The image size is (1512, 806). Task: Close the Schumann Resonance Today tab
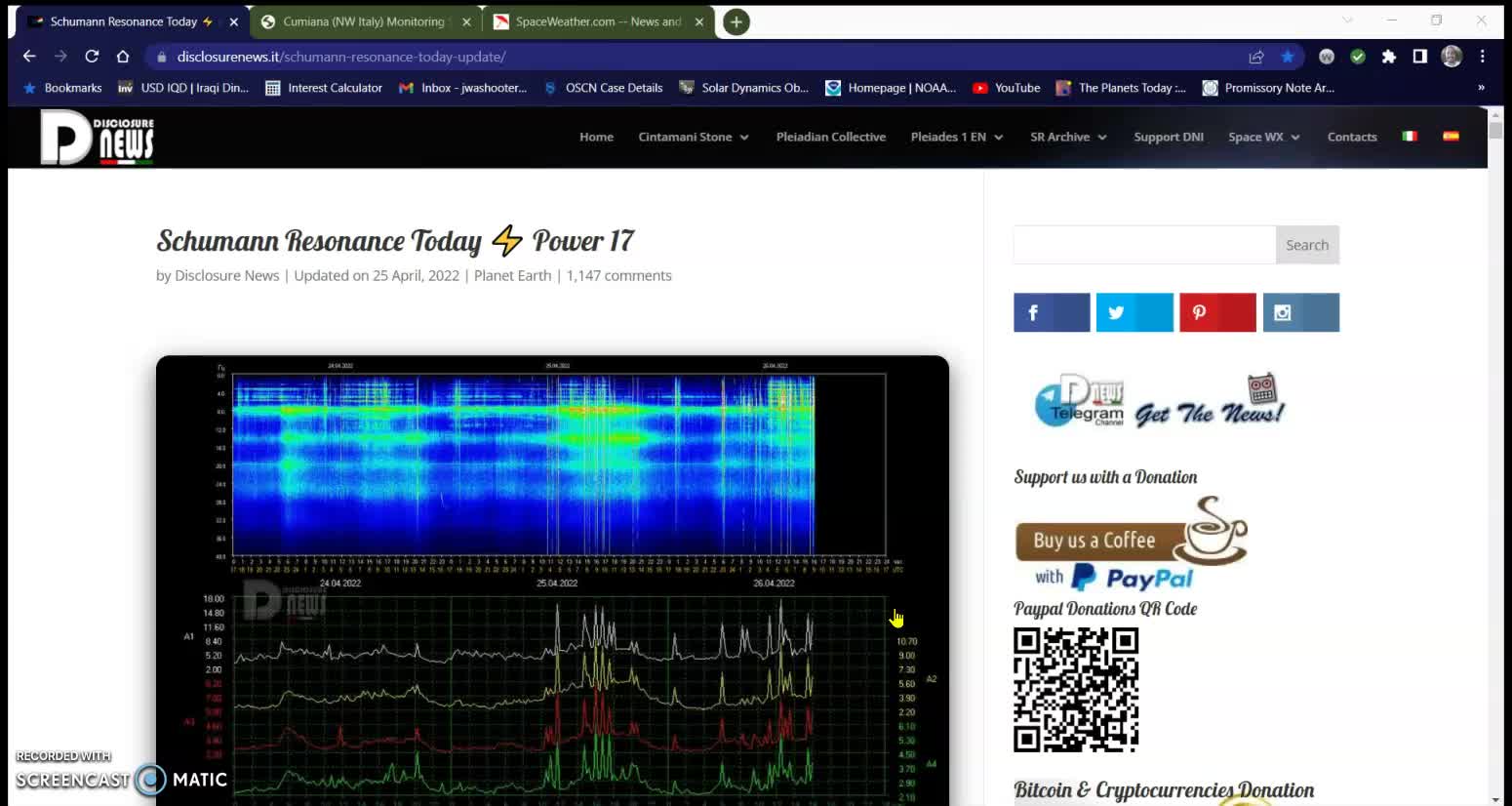[233, 21]
